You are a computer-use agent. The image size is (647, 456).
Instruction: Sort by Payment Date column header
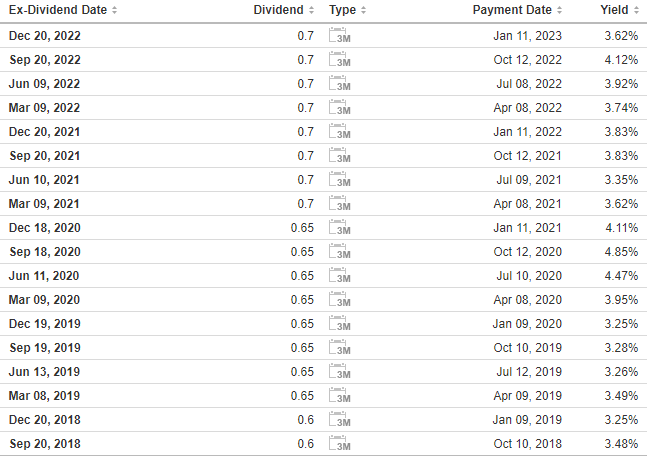[517, 10]
